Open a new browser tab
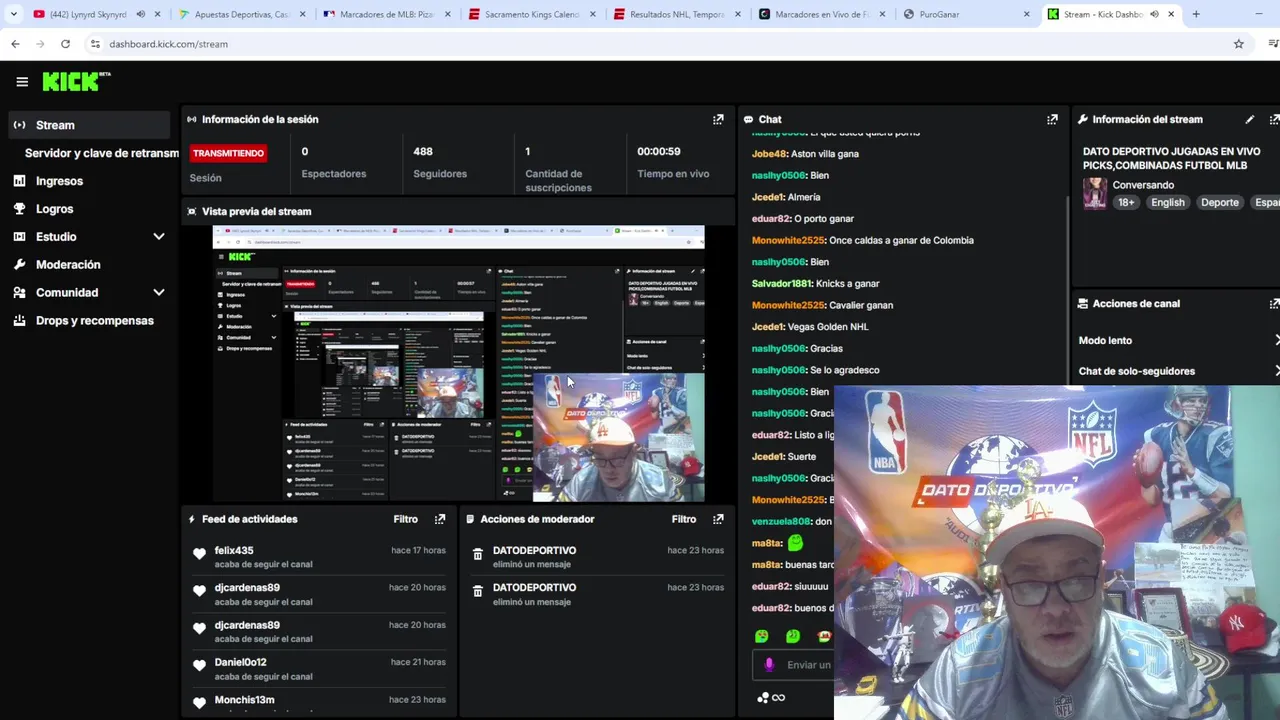Image resolution: width=1280 pixels, height=720 pixels. (x=1196, y=14)
